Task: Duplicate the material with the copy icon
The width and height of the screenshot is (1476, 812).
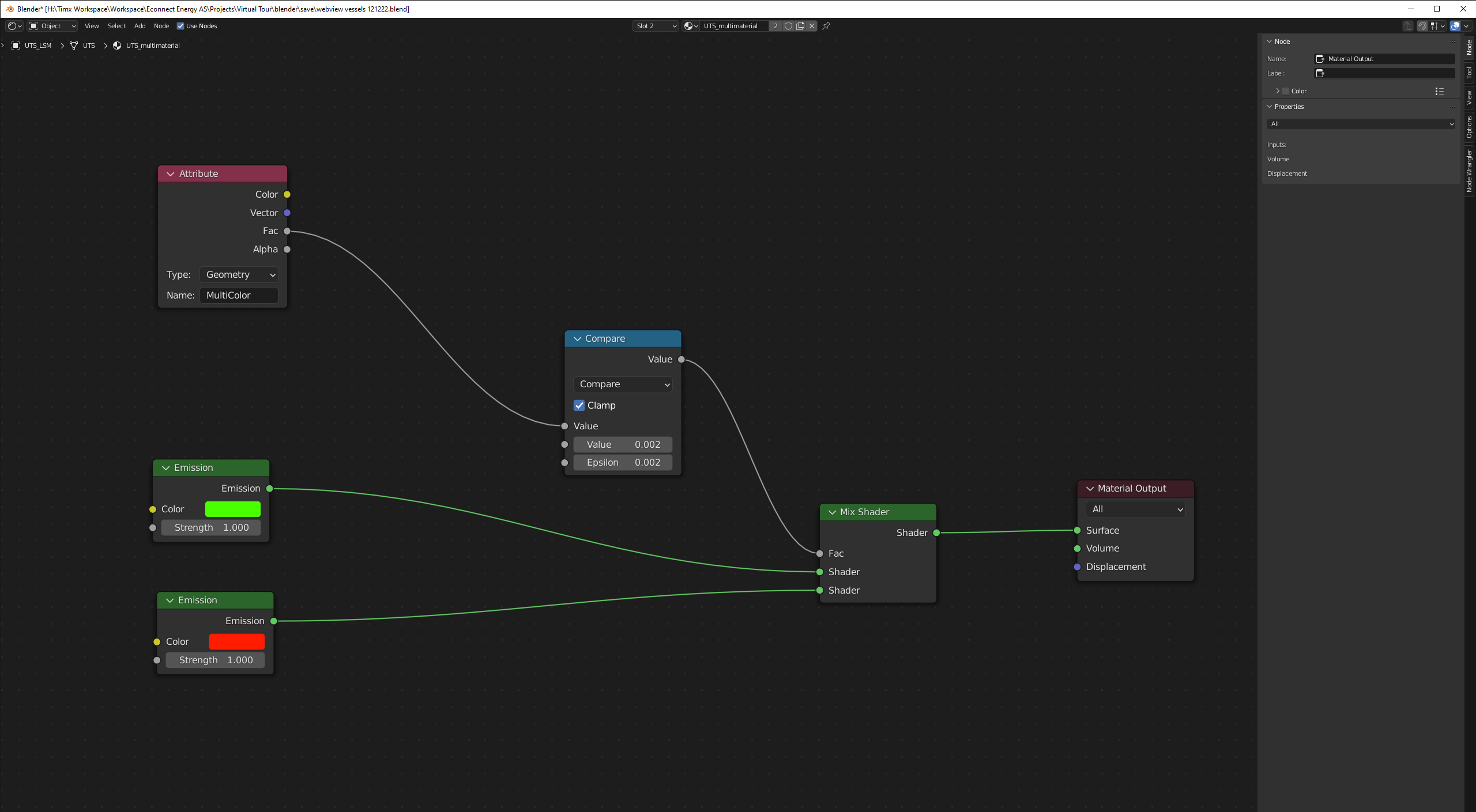Action: [x=800, y=26]
